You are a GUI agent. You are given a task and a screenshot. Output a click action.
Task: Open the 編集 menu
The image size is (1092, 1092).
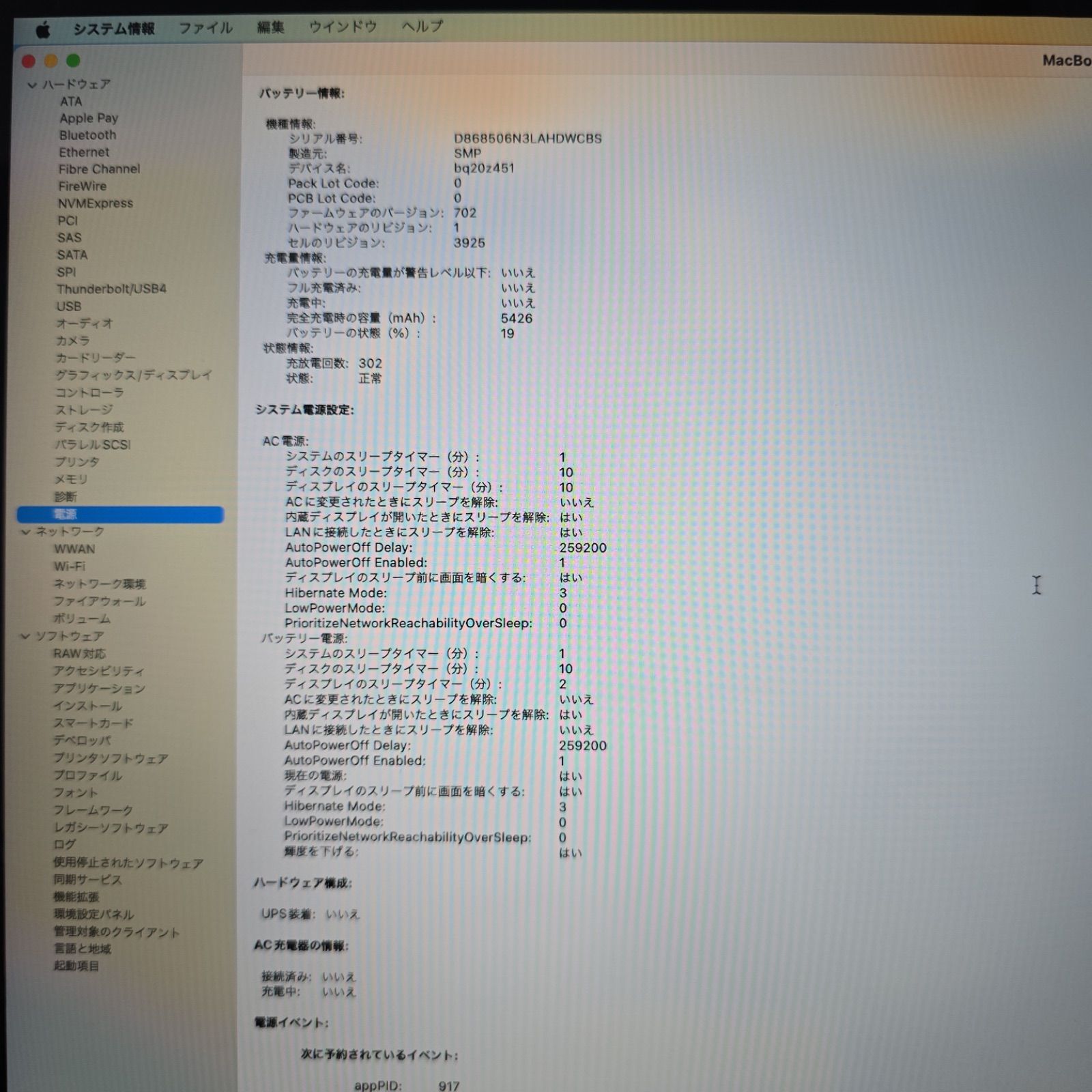(270, 27)
